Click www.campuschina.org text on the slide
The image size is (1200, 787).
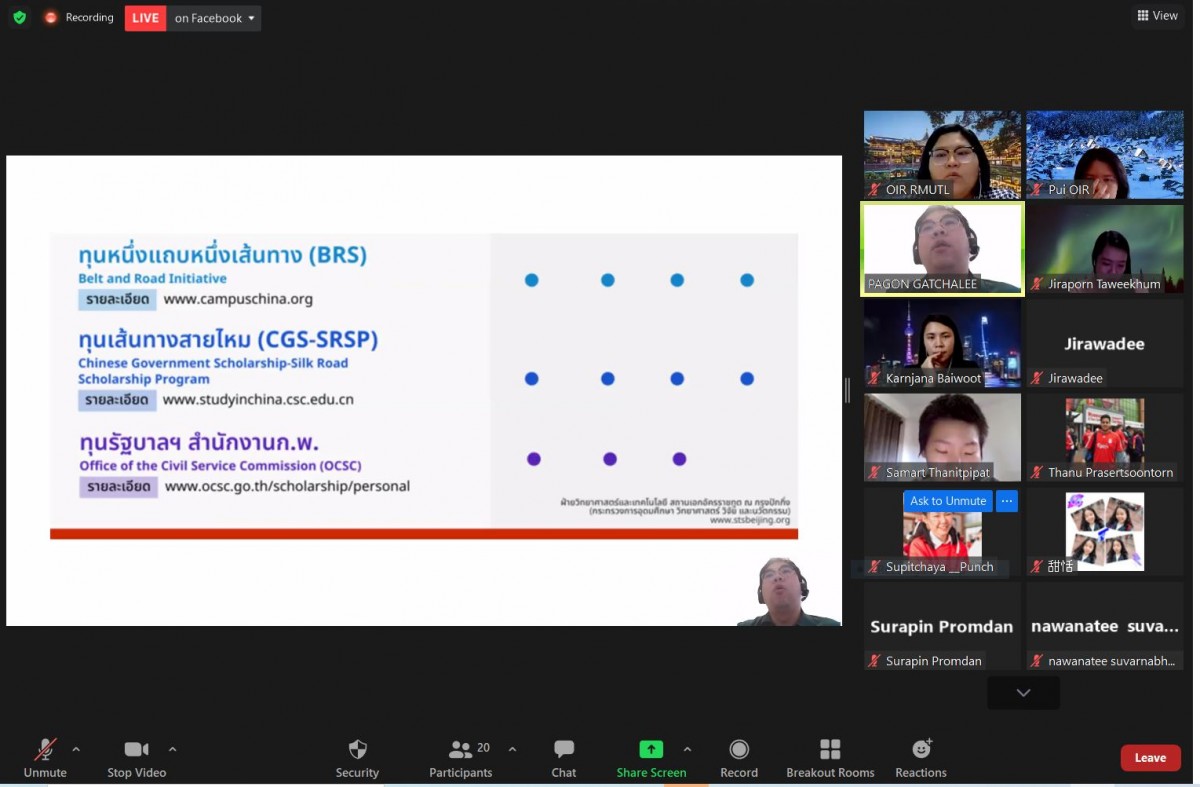pos(238,299)
